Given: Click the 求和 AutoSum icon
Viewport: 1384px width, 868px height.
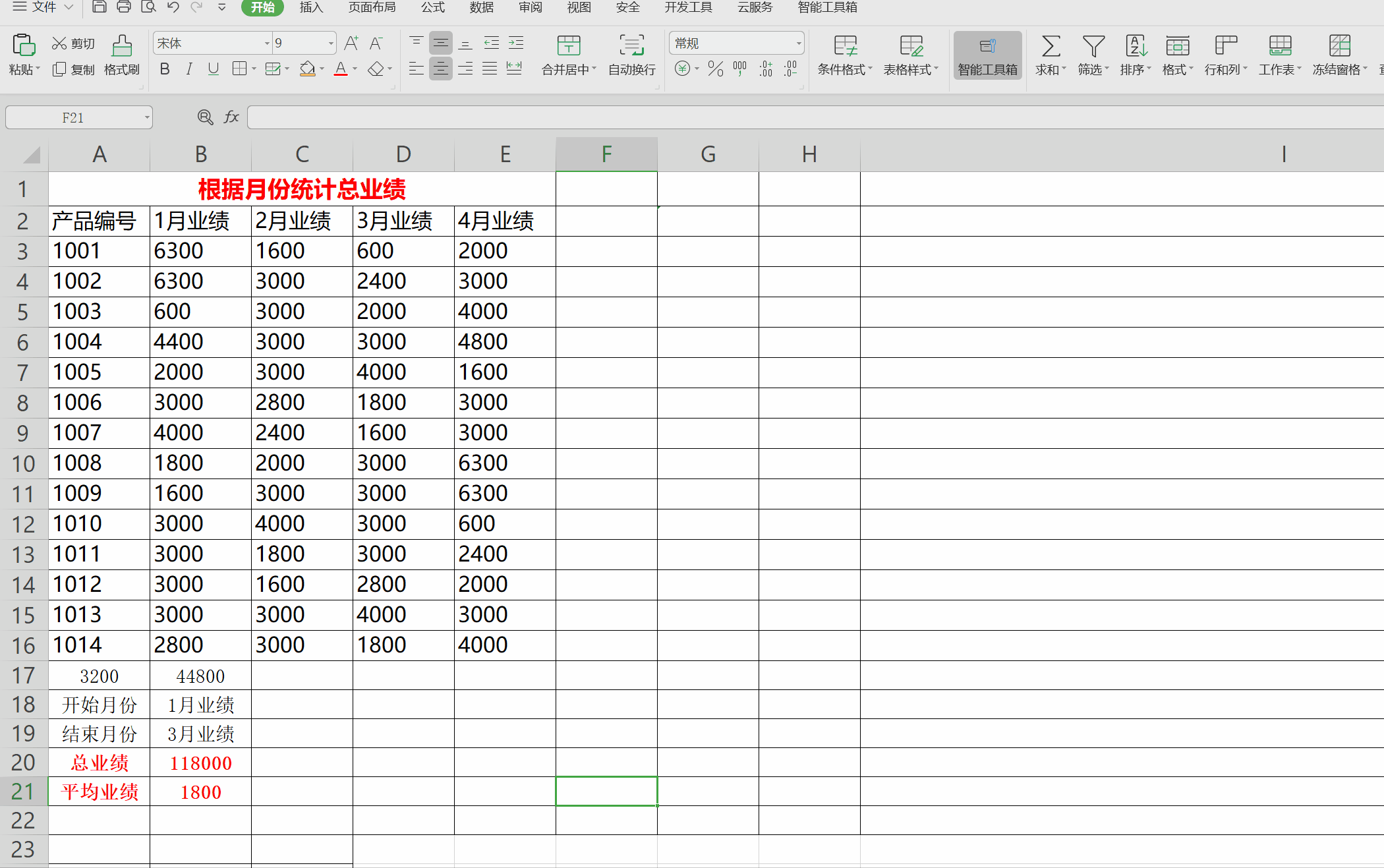Looking at the screenshot, I should coord(1049,55).
